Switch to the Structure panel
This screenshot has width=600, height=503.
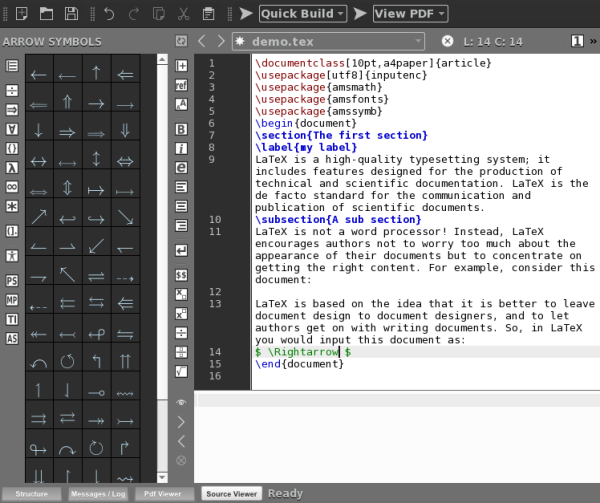coord(31,494)
